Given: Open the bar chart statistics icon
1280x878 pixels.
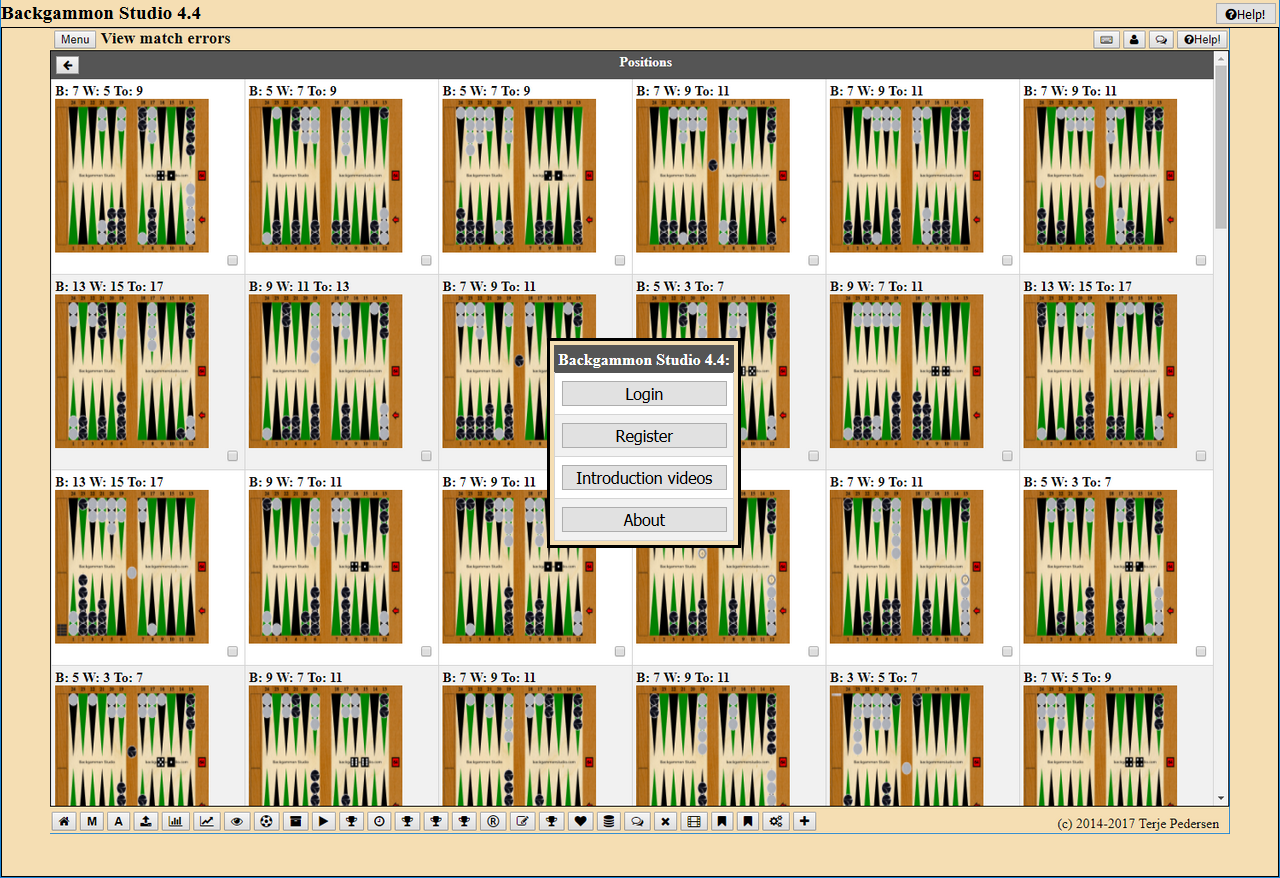Looking at the screenshot, I should coord(176,821).
